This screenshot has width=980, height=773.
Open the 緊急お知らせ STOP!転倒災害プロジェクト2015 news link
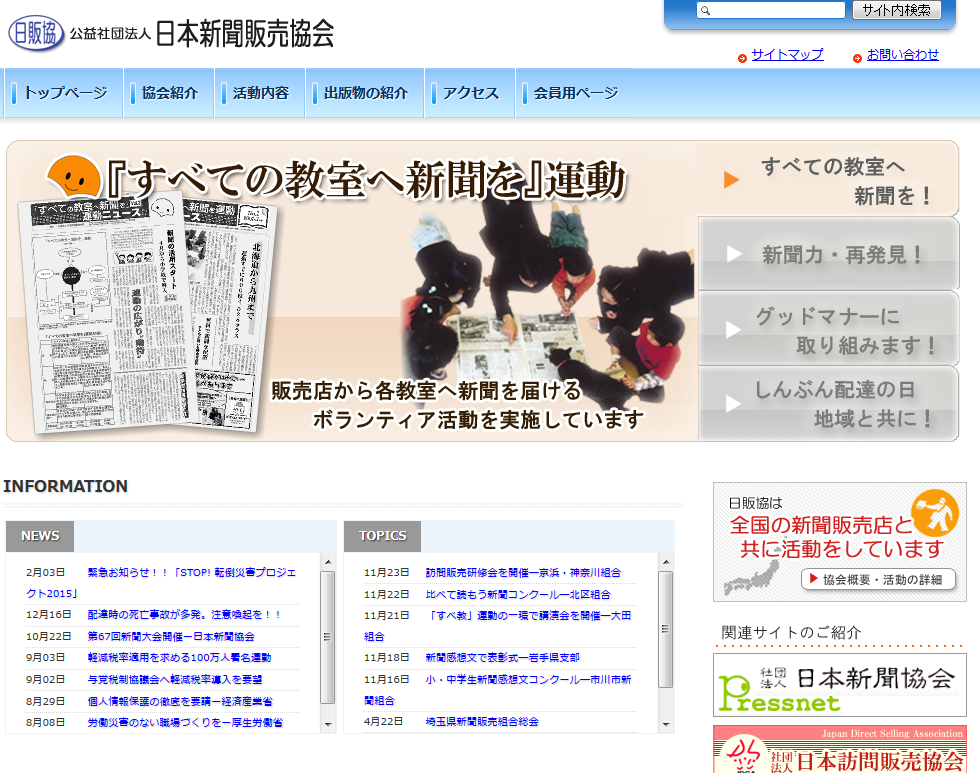161,582
